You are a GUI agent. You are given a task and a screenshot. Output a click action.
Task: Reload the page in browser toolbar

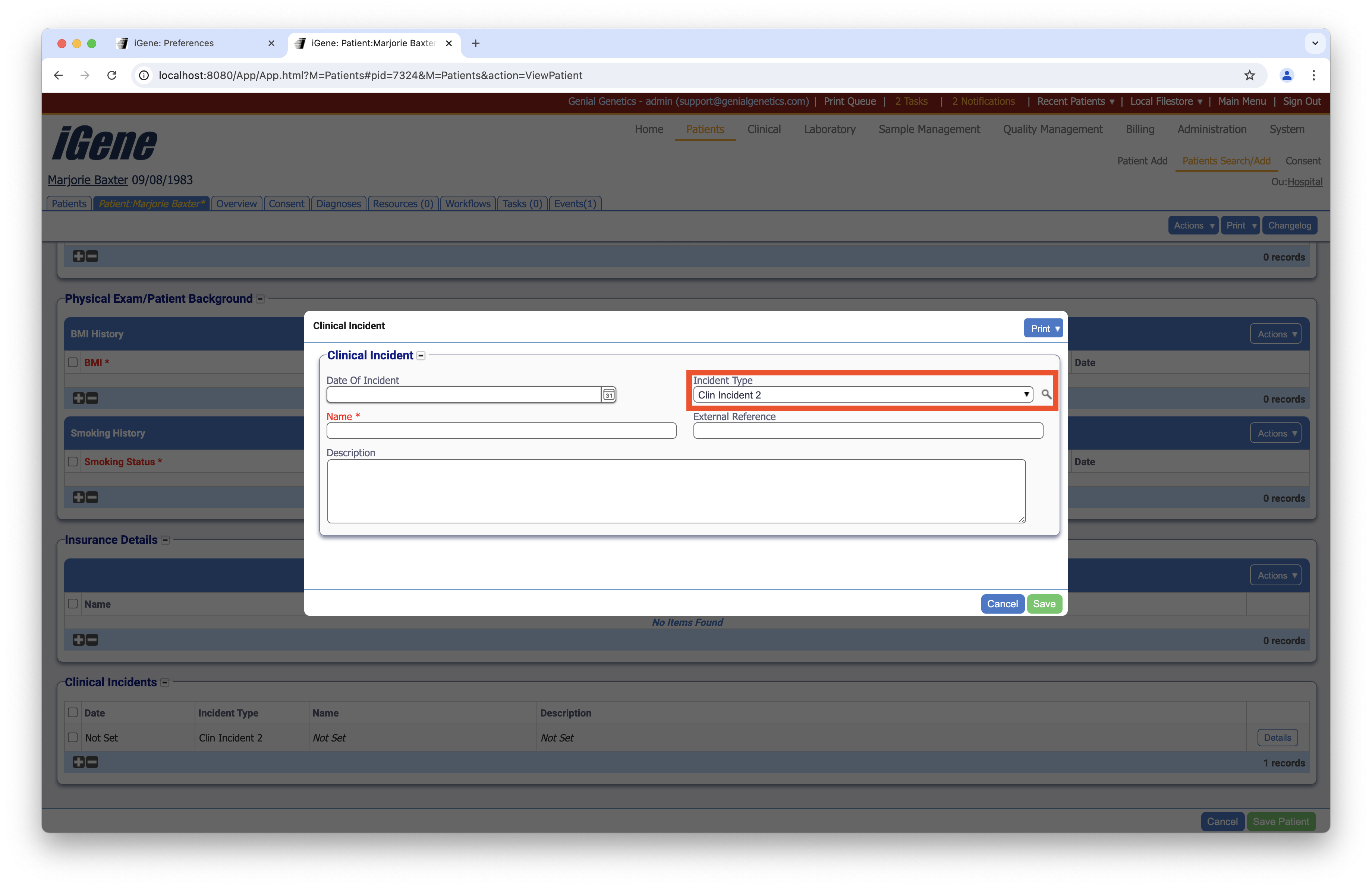click(x=112, y=75)
